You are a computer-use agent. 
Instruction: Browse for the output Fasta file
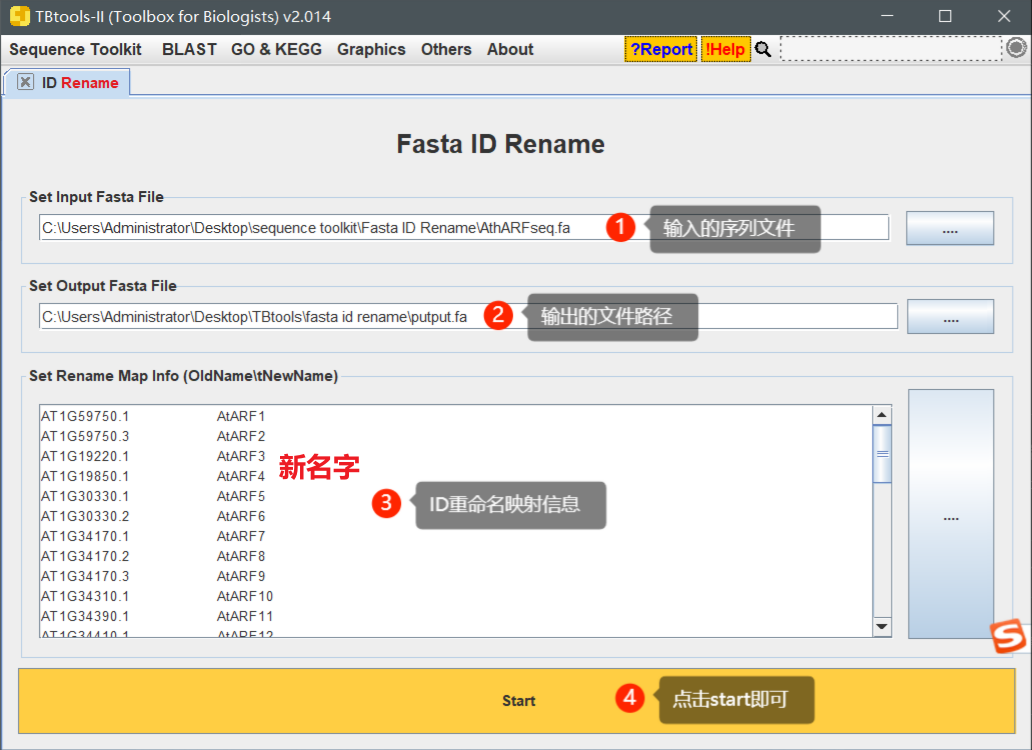[x=950, y=316]
